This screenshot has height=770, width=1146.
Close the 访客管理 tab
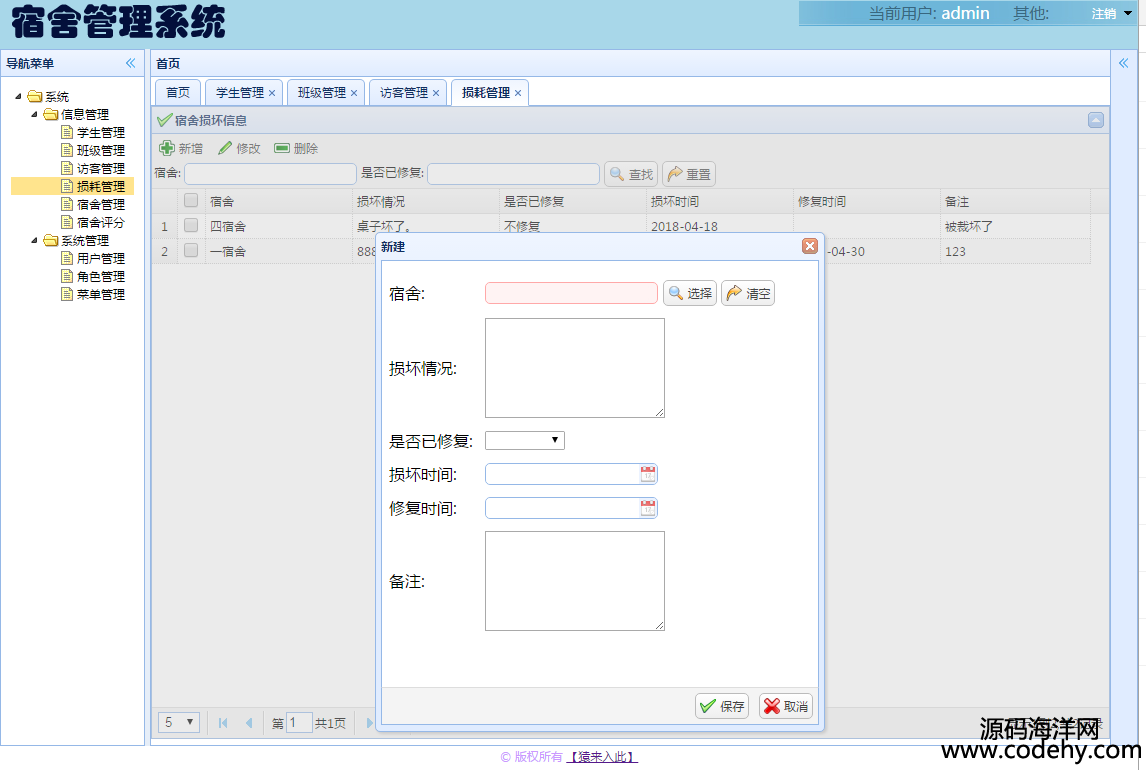[436, 93]
